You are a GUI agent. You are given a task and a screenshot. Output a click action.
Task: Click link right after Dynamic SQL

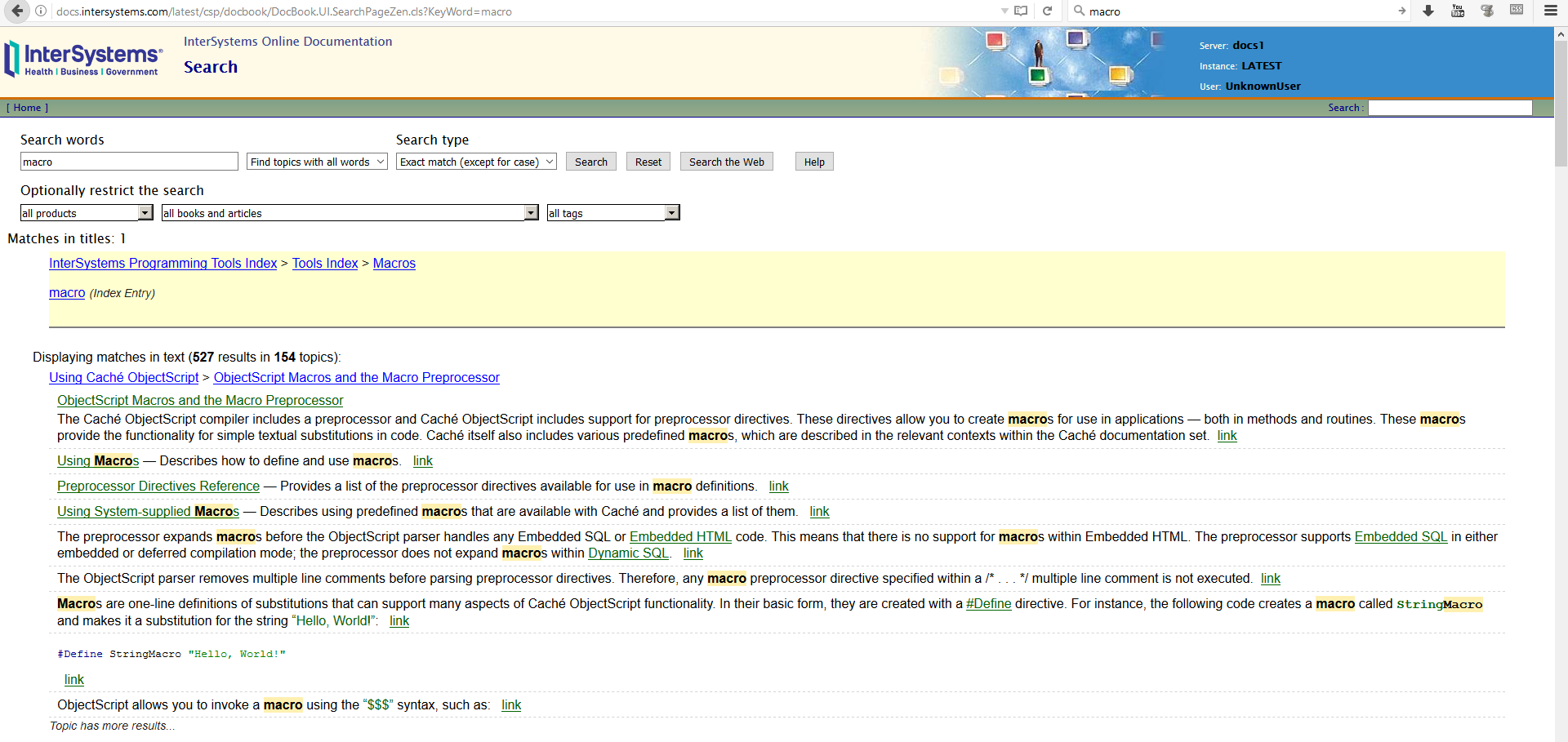point(693,553)
